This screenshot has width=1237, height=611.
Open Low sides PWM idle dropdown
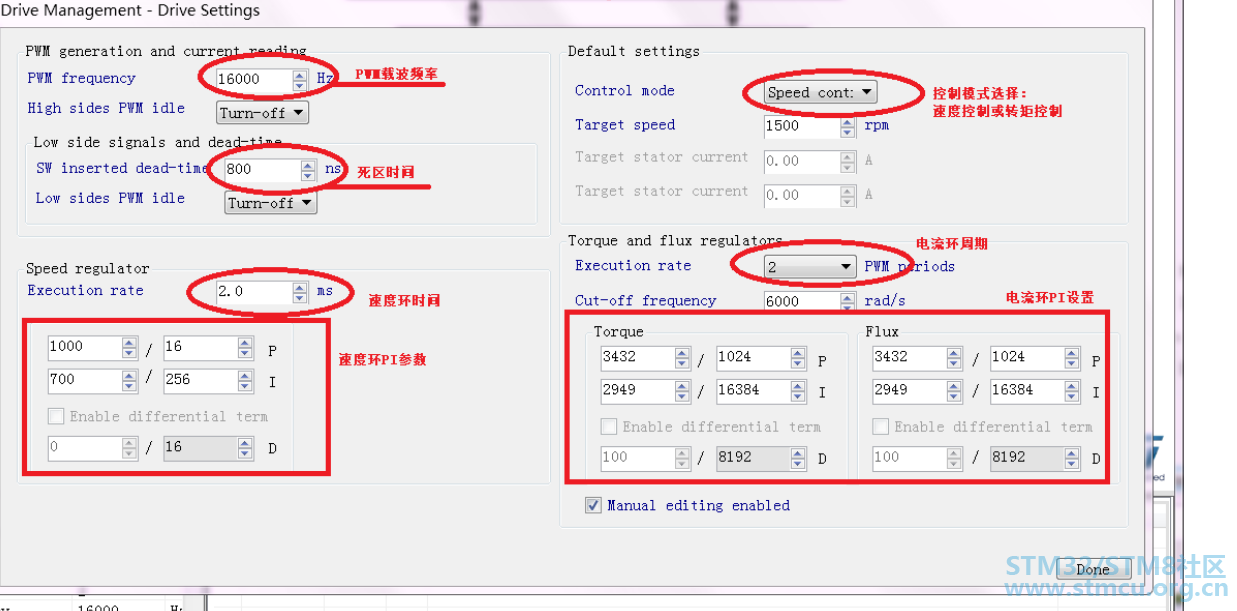[x=270, y=203]
